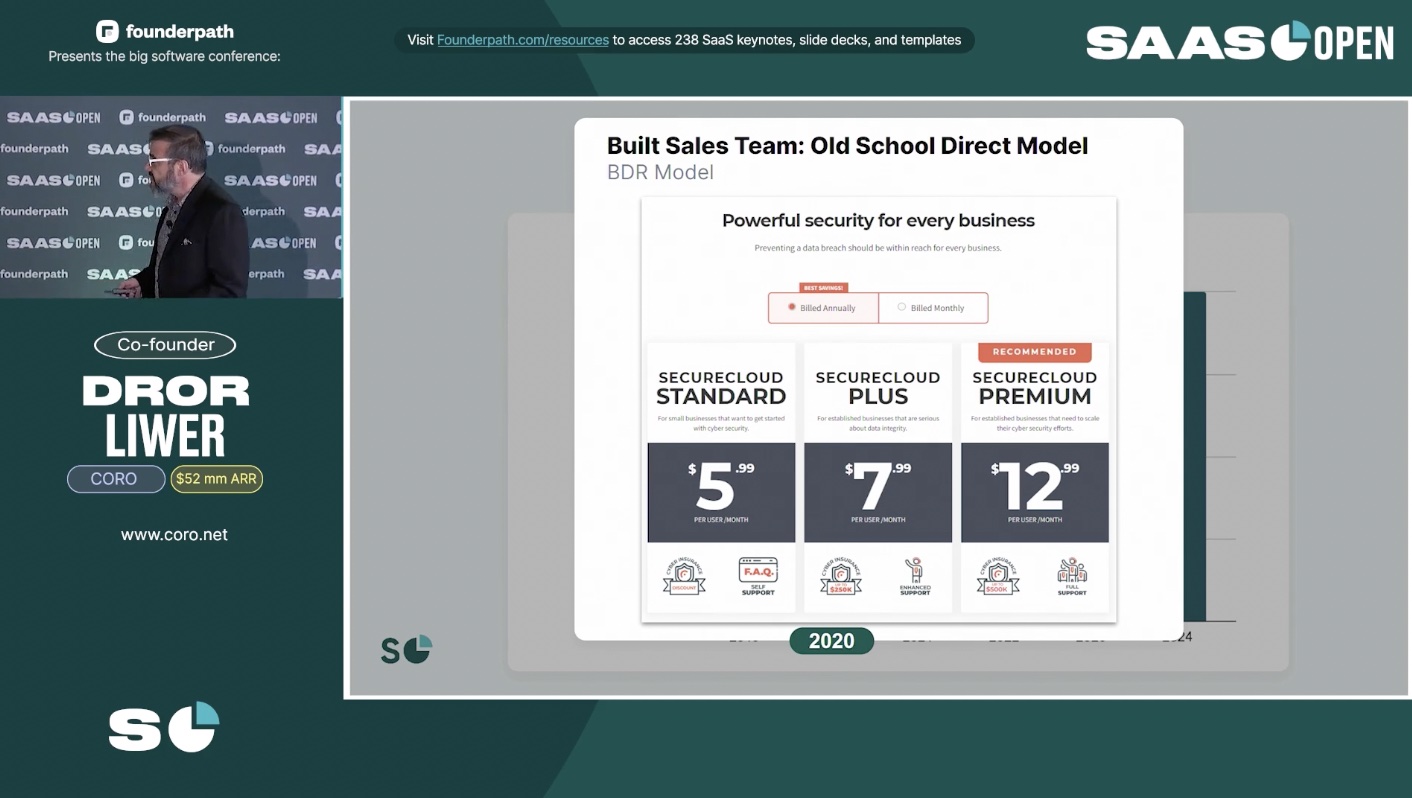The height and width of the screenshot is (798, 1412).
Task: Click the www.coro.net website text
Action: [174, 535]
